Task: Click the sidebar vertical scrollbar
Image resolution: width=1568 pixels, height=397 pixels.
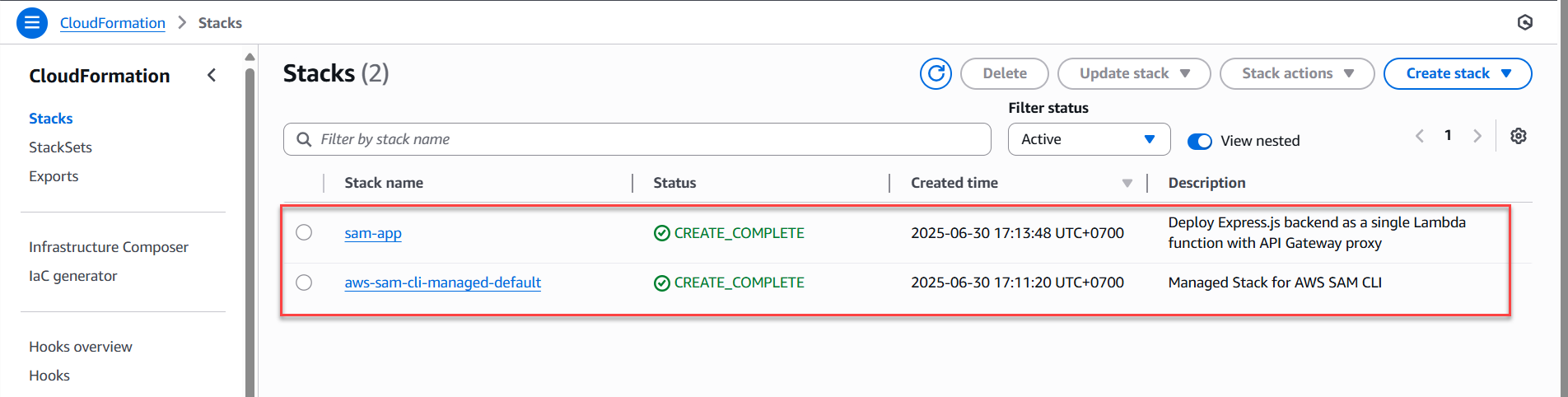Action: pyautogui.click(x=250, y=231)
